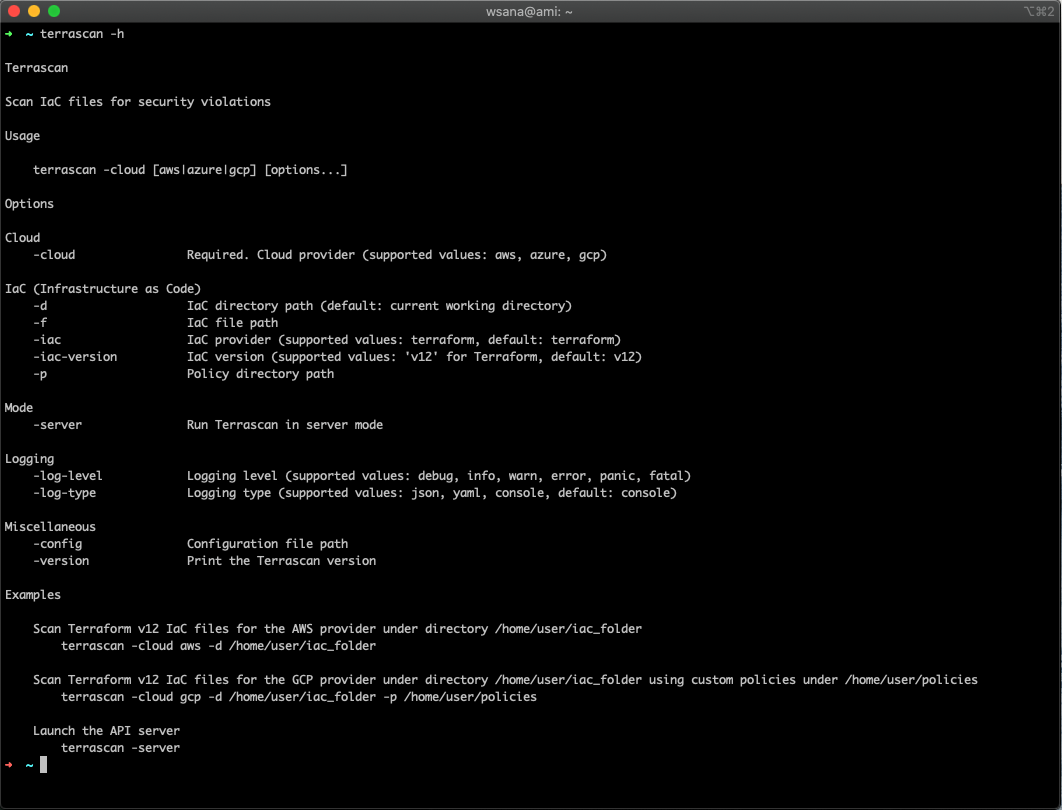1062x810 pixels.
Task: Click the '-config' option flag
Action: tap(58, 544)
